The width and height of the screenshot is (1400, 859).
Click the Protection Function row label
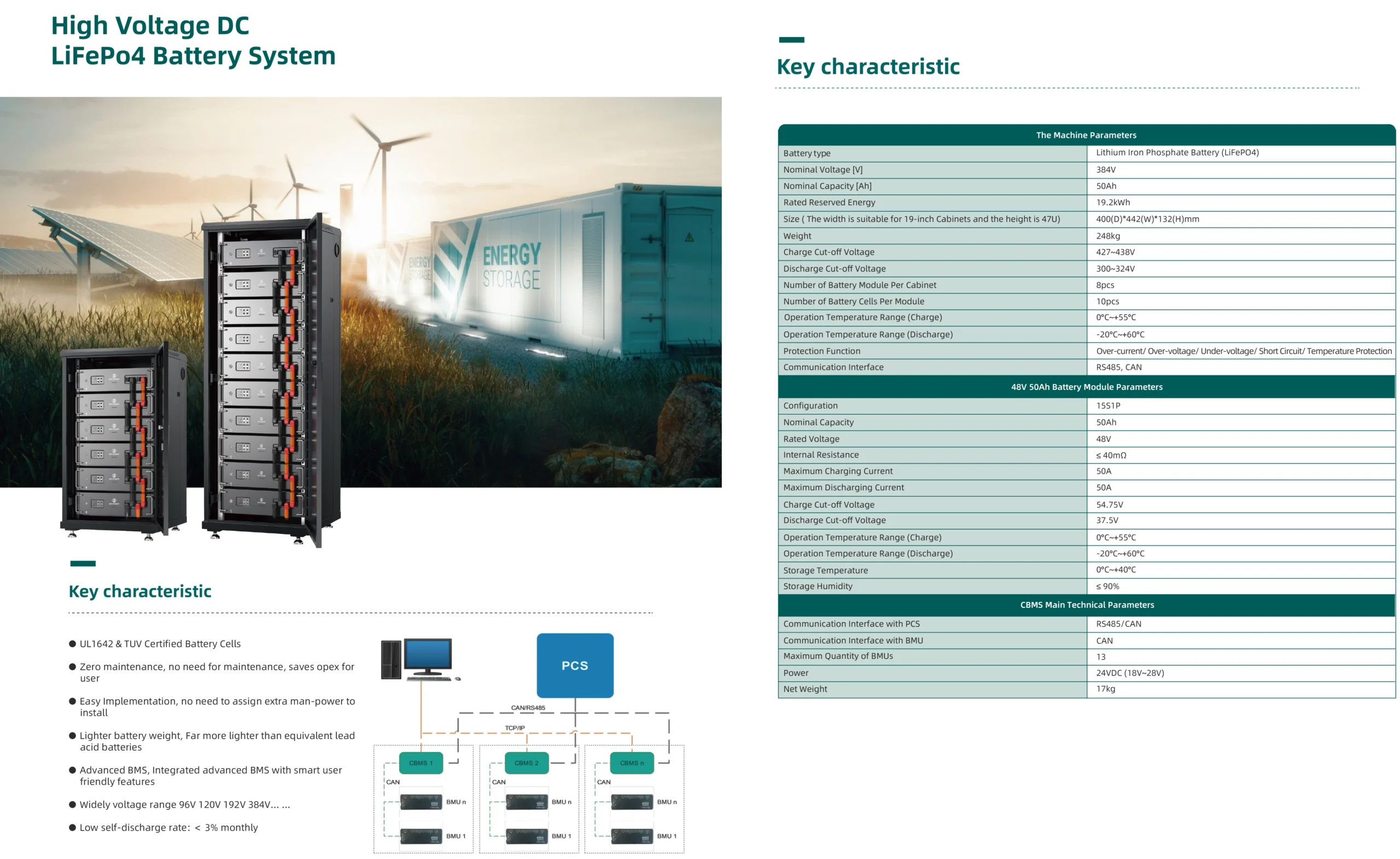click(x=821, y=351)
